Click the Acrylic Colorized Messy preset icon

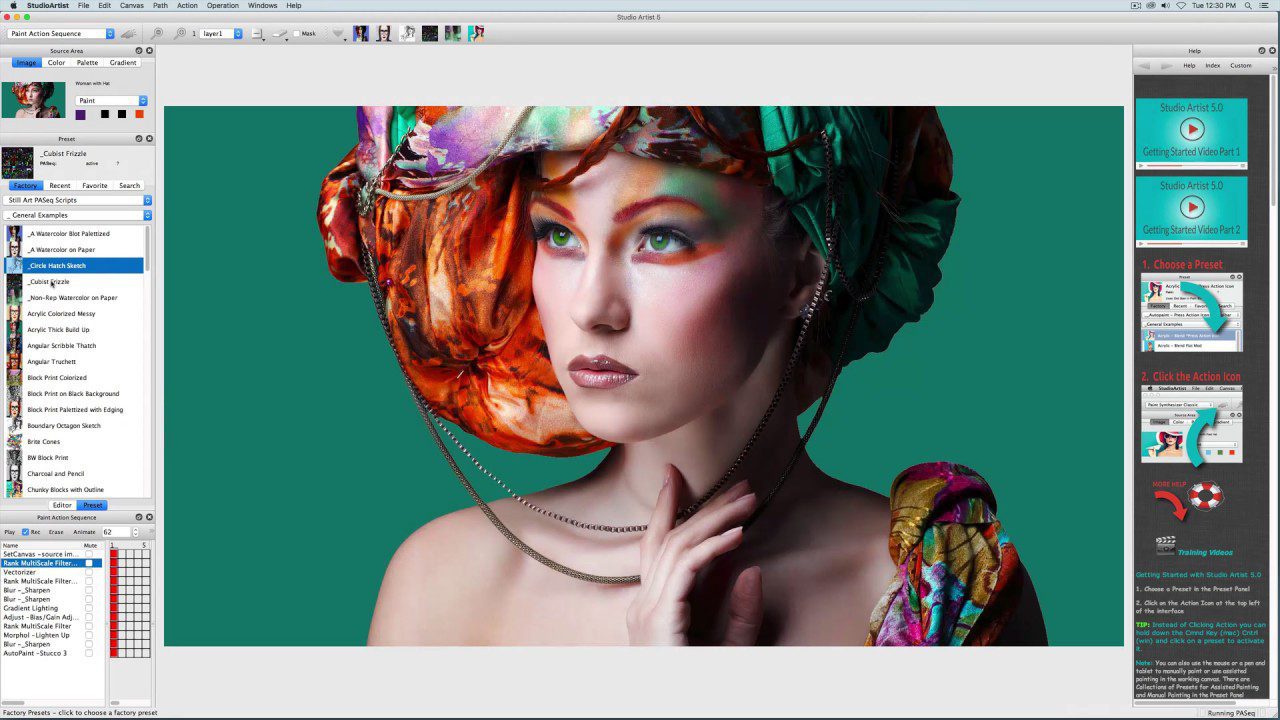(x=14, y=314)
